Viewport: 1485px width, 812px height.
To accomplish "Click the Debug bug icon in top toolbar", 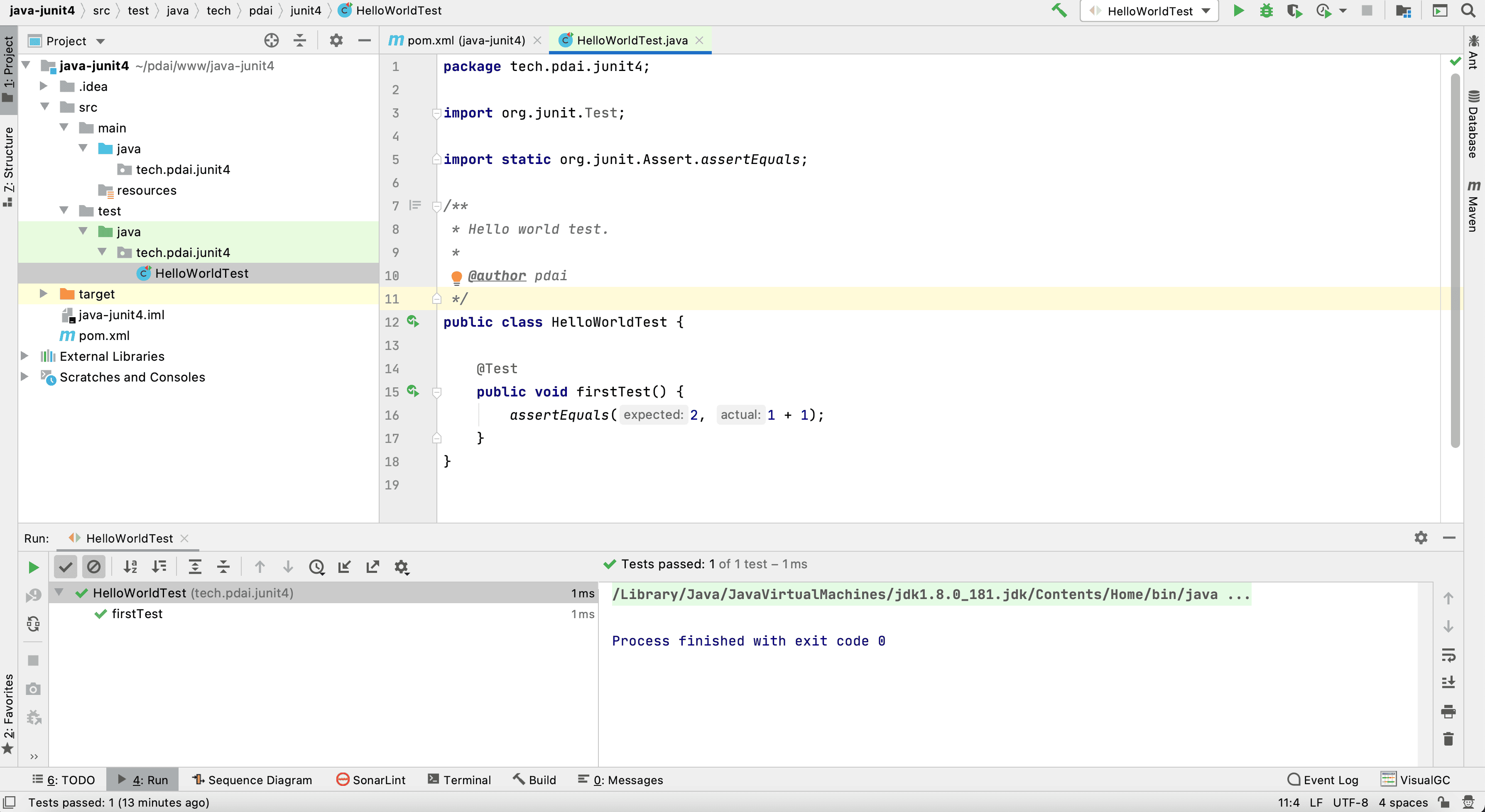I will coord(1266,10).
